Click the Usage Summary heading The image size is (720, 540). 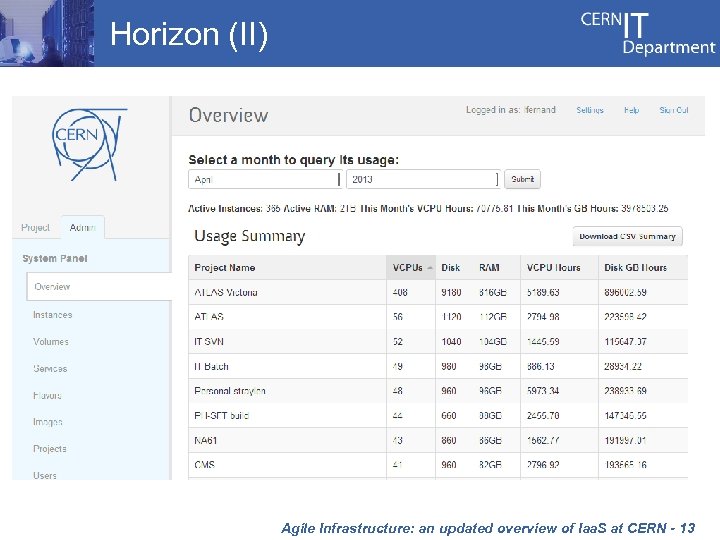pos(249,236)
